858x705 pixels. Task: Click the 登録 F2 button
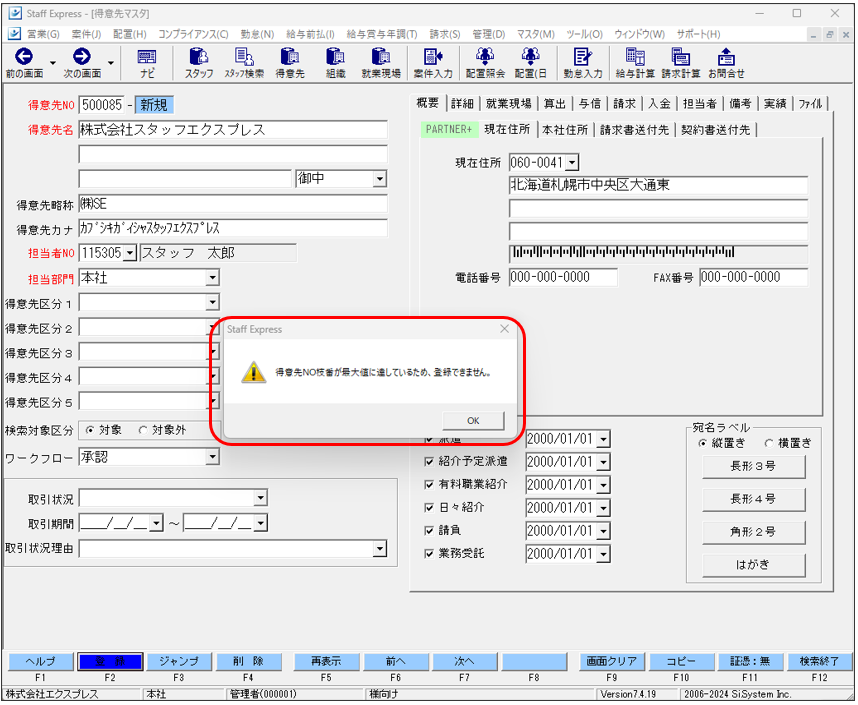point(110,661)
